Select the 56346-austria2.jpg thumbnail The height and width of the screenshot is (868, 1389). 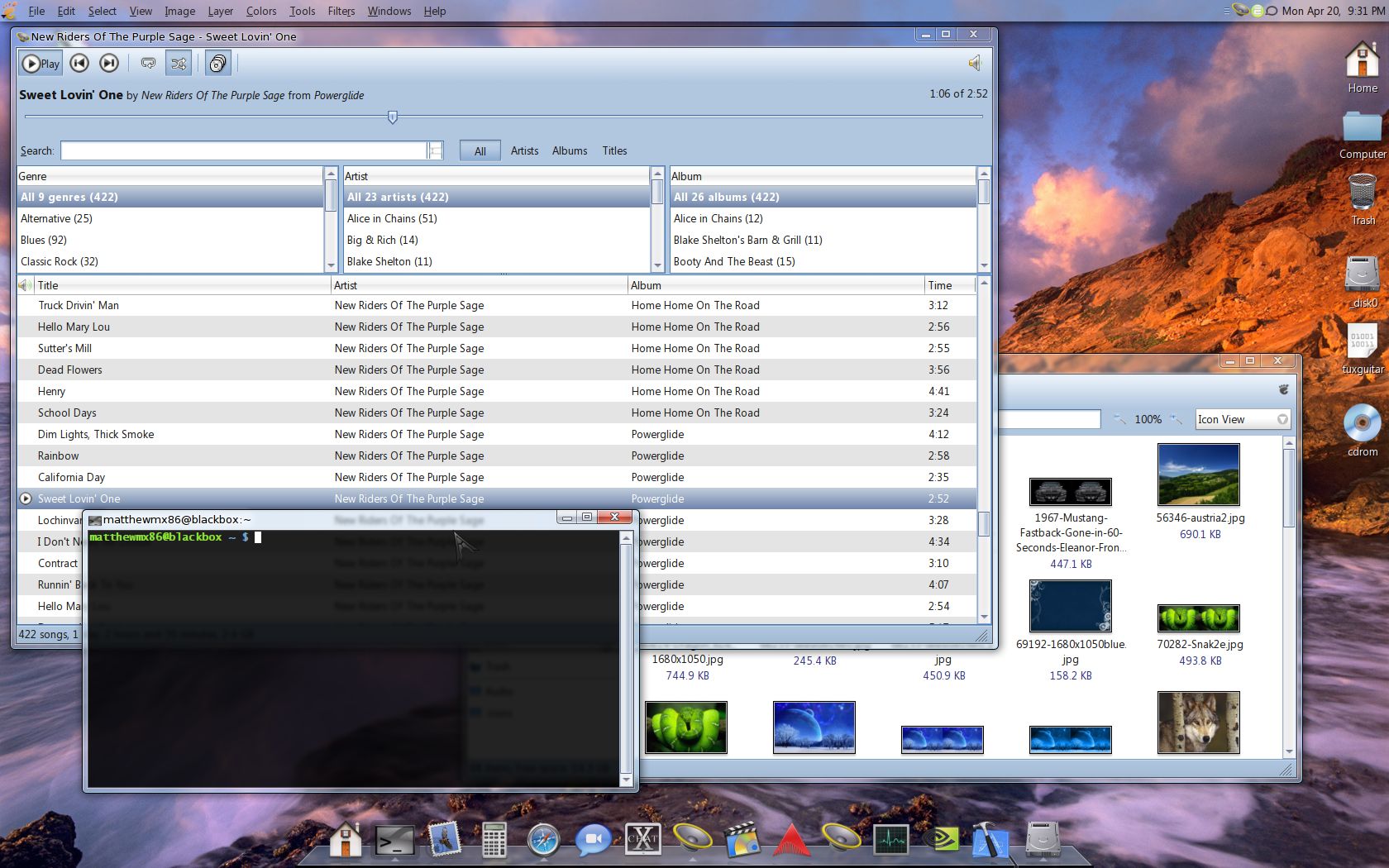[1199, 475]
